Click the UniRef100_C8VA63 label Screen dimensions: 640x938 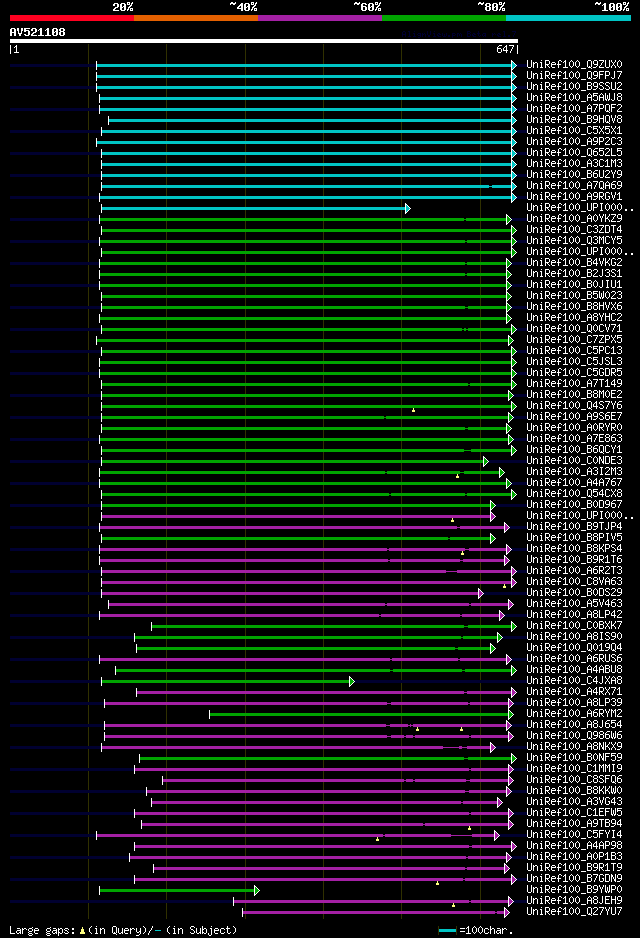click(x=574, y=581)
